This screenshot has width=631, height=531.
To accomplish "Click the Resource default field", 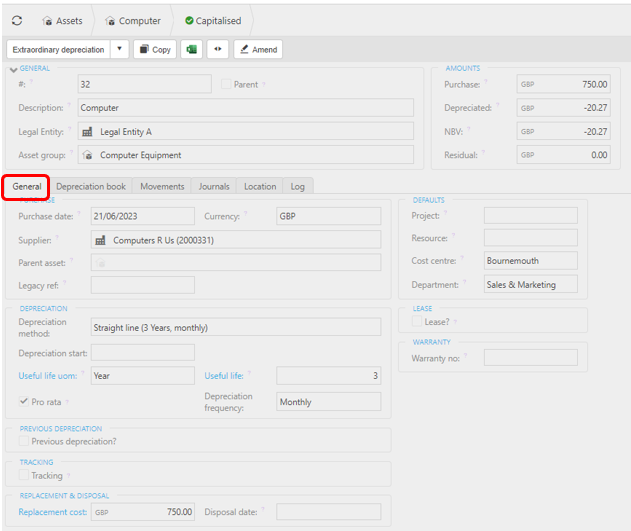I will [531, 238].
